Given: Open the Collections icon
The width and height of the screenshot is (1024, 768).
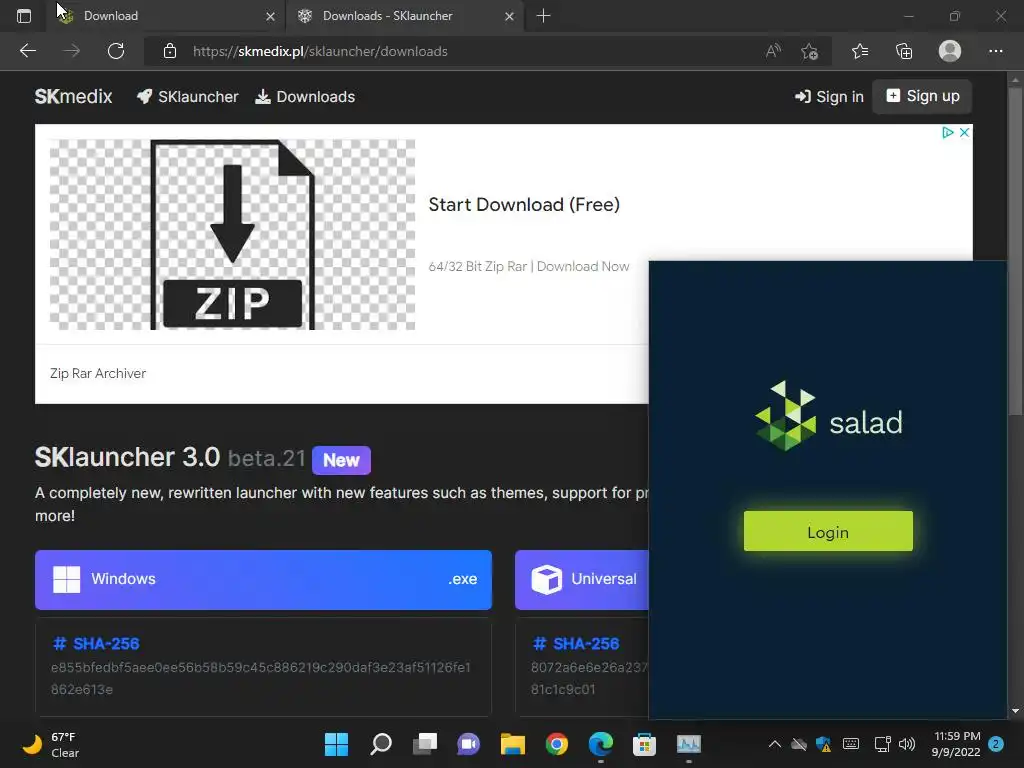Looking at the screenshot, I should 904,51.
